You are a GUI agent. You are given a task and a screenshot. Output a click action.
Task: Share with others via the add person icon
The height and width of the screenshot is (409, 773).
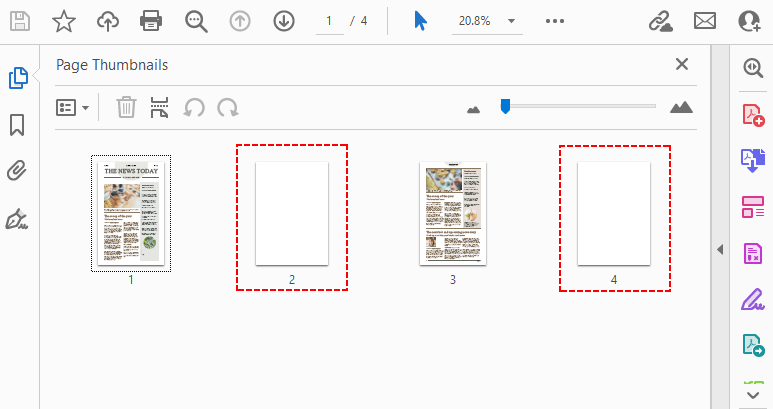click(749, 21)
